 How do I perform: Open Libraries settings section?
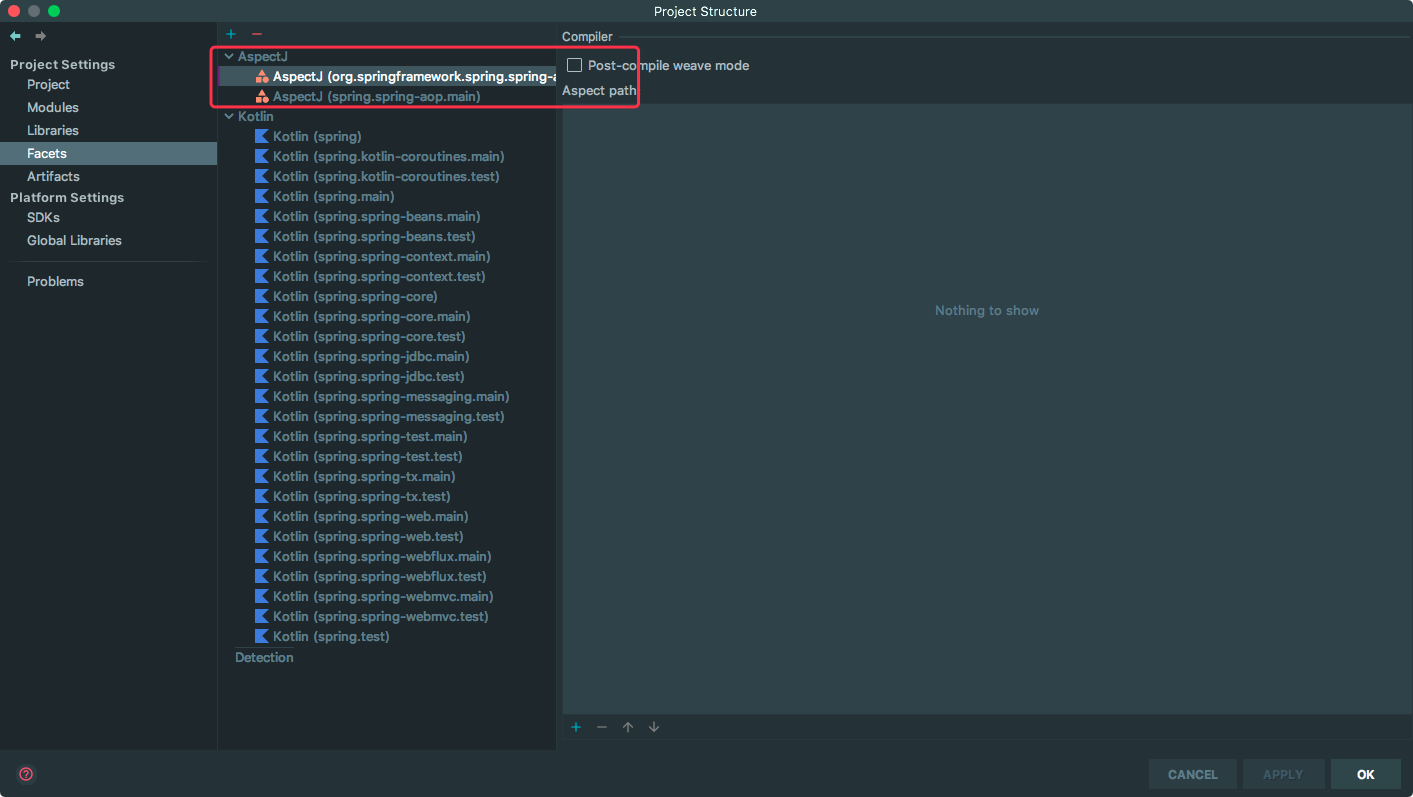[x=53, y=130]
